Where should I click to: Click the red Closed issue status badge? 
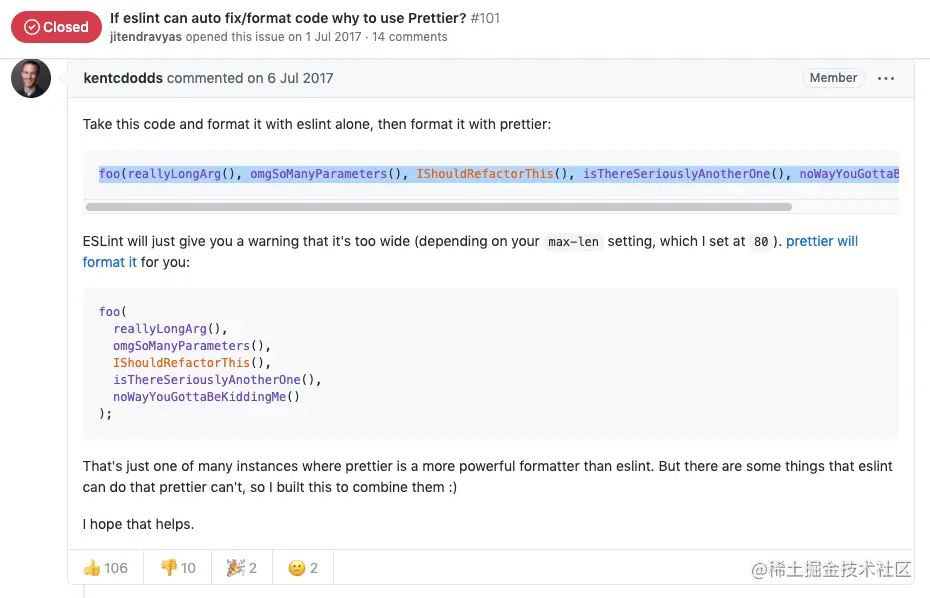tap(56, 27)
